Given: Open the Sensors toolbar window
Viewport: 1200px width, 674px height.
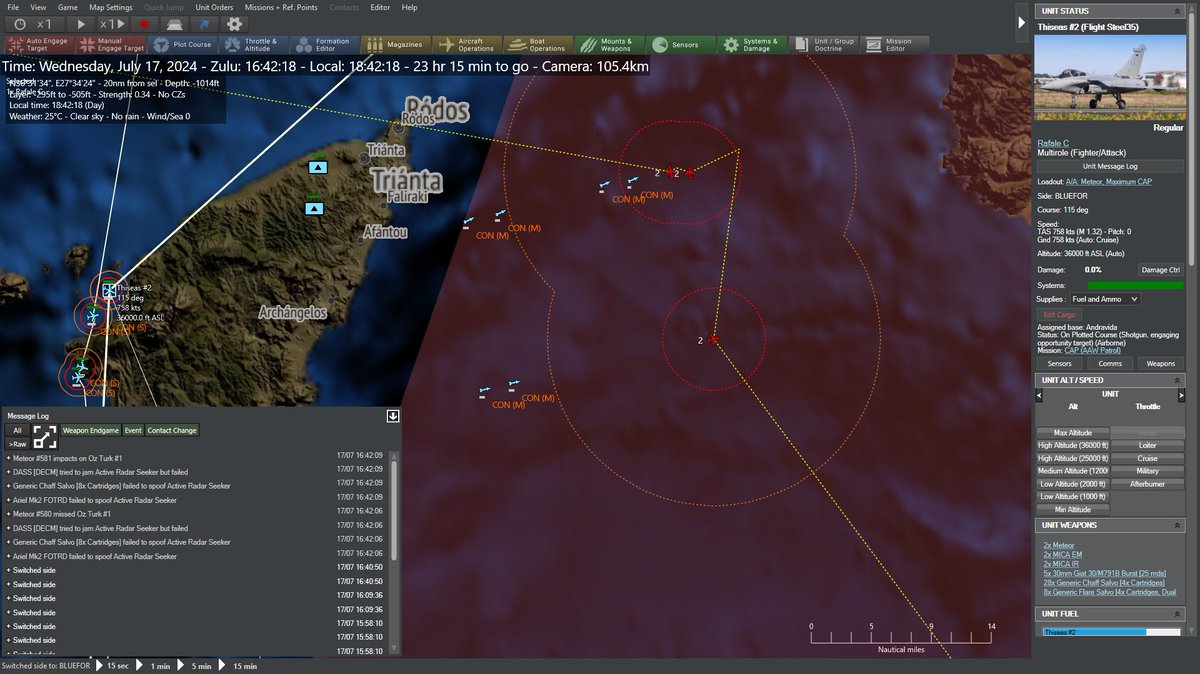Looking at the screenshot, I should (x=680, y=45).
